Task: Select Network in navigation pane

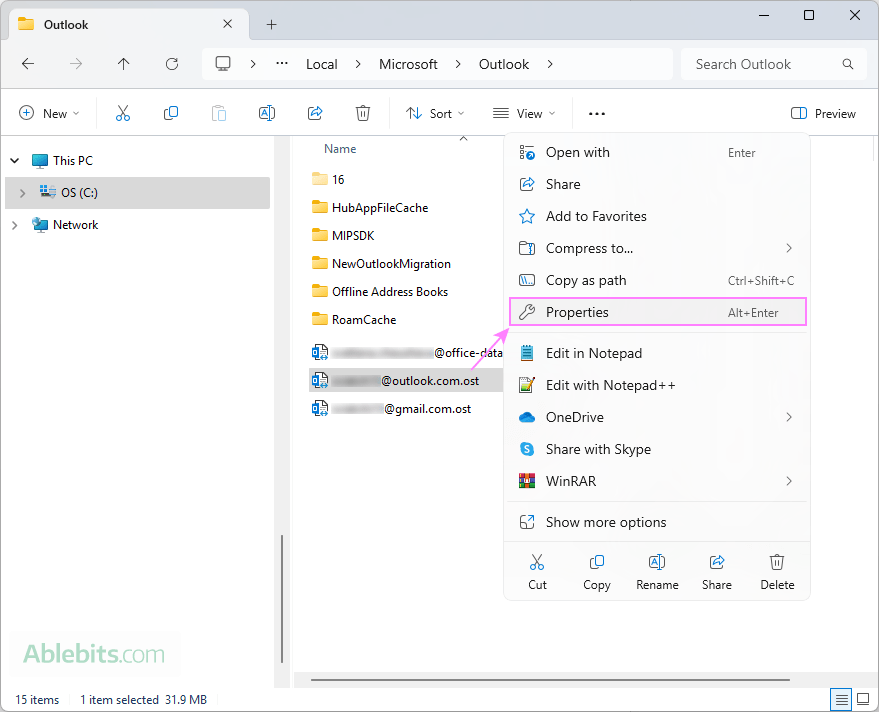Action: [x=65, y=225]
